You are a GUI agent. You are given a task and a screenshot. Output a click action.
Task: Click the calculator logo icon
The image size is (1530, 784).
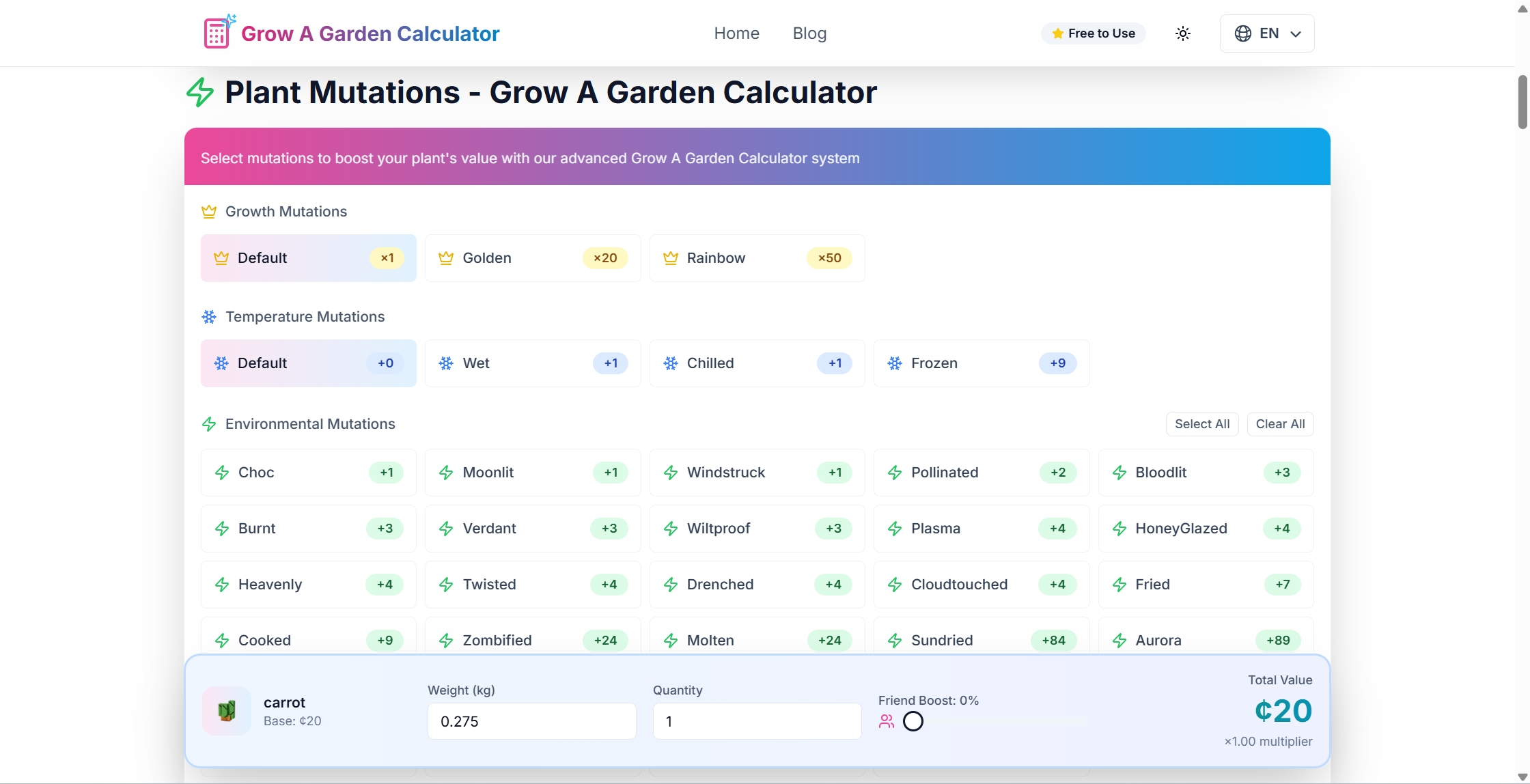[x=219, y=32]
